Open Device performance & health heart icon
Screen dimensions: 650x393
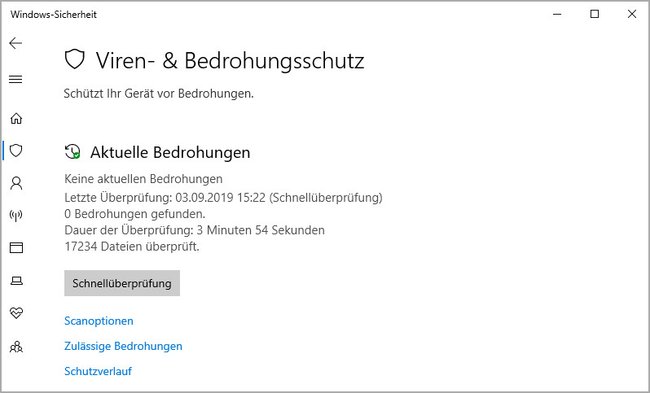(16, 313)
